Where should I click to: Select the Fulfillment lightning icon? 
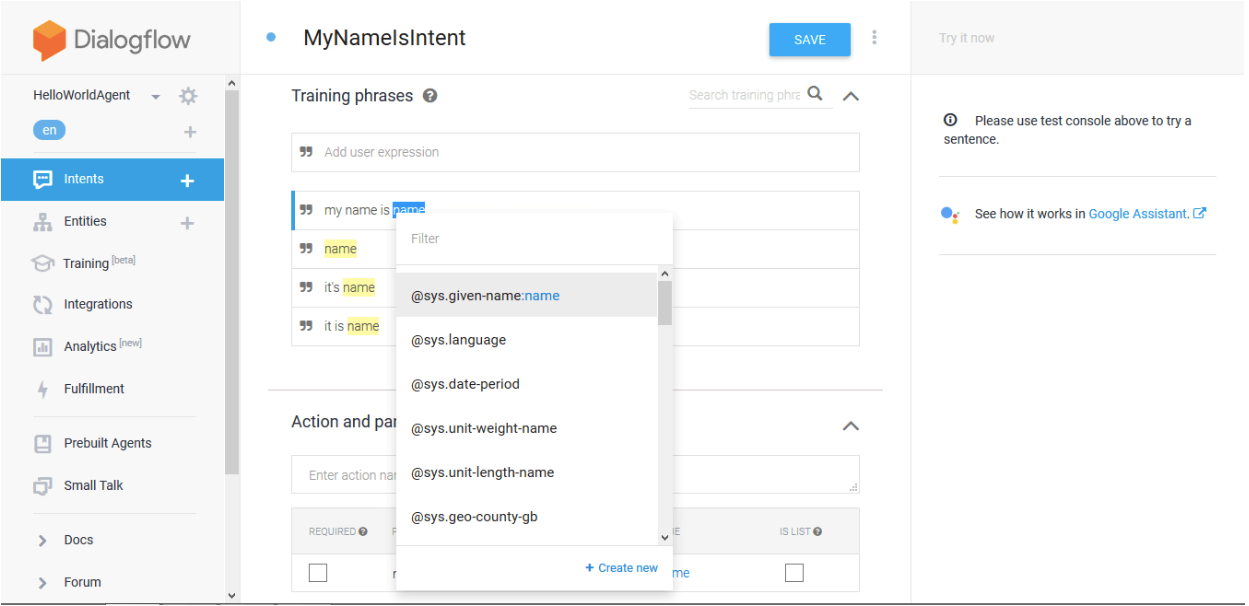coord(41,388)
